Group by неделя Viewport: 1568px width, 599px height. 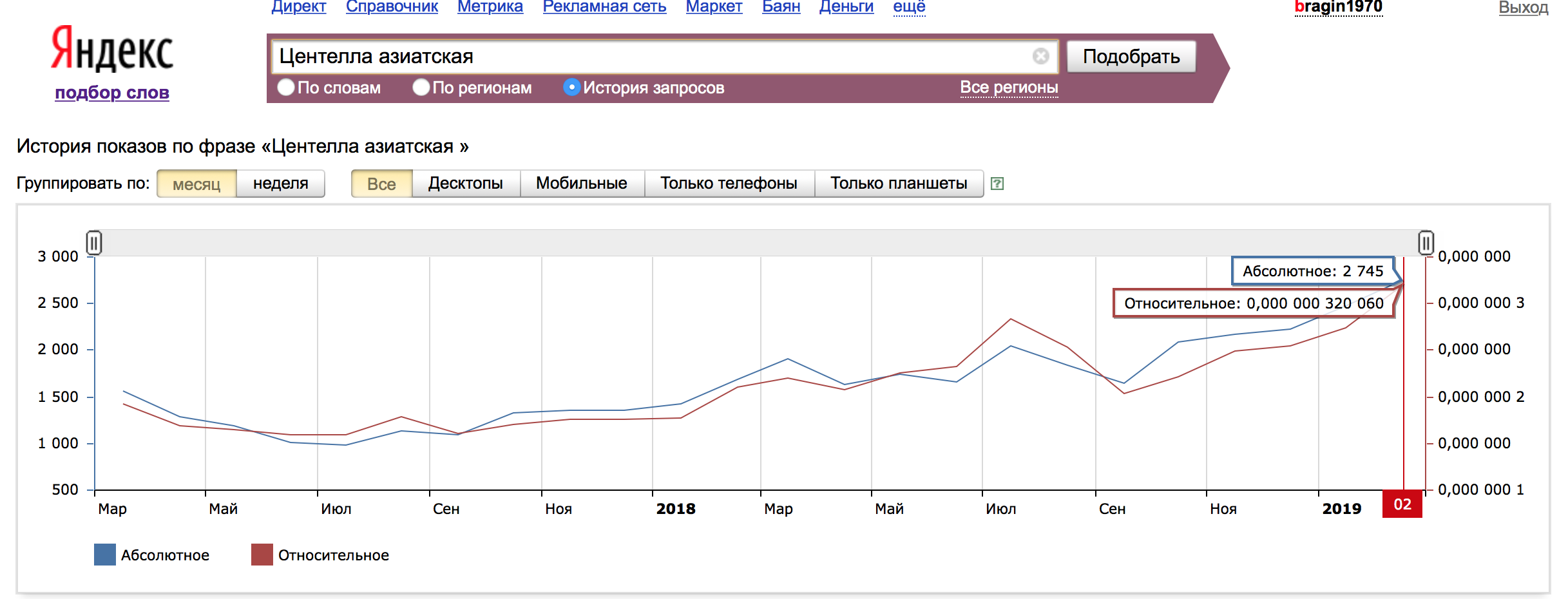pos(280,184)
